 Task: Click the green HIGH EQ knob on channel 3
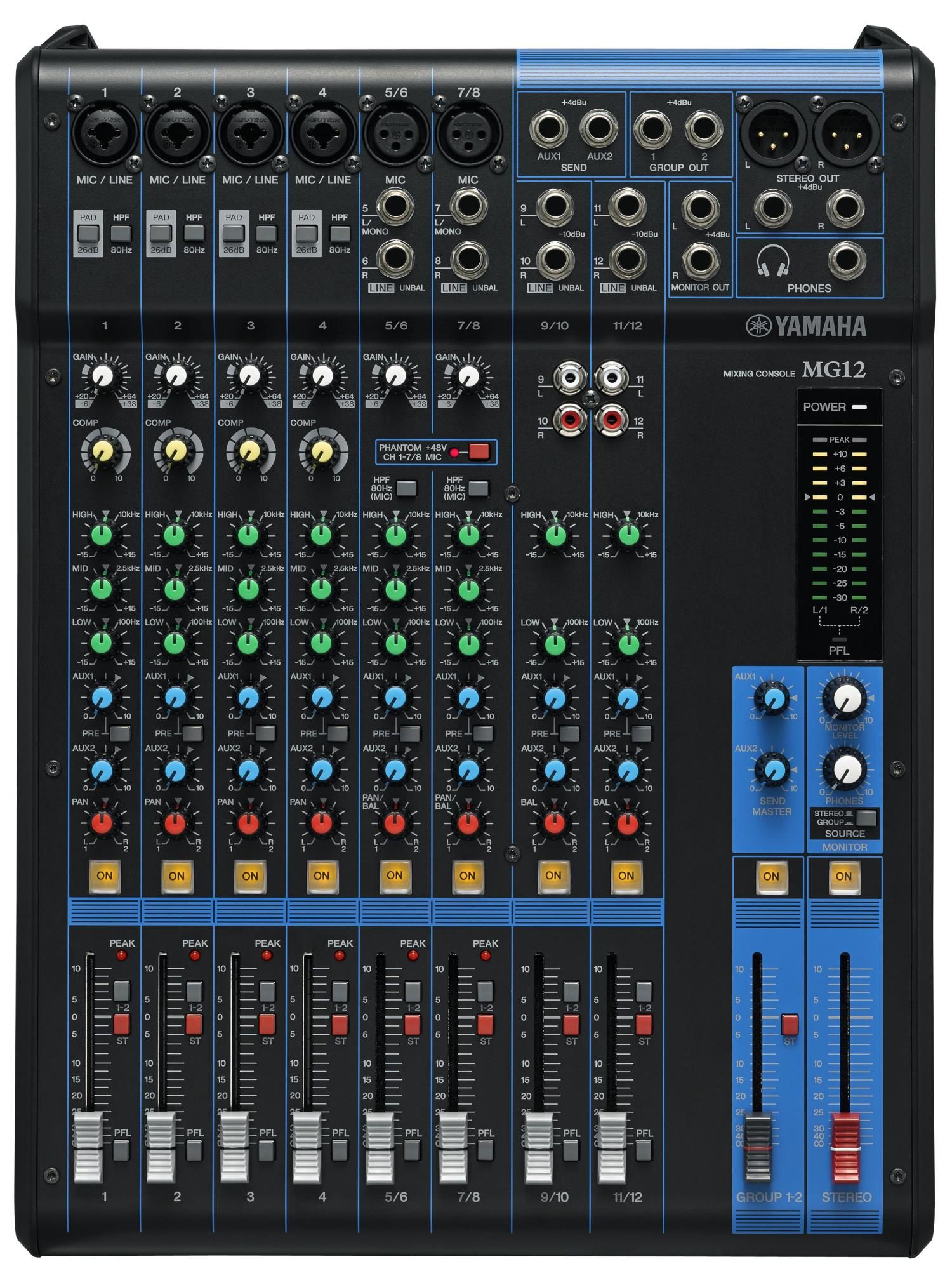(248, 535)
